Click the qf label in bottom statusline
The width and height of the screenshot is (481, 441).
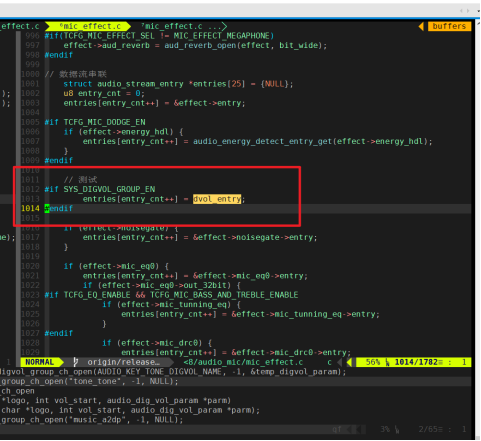[337, 429]
